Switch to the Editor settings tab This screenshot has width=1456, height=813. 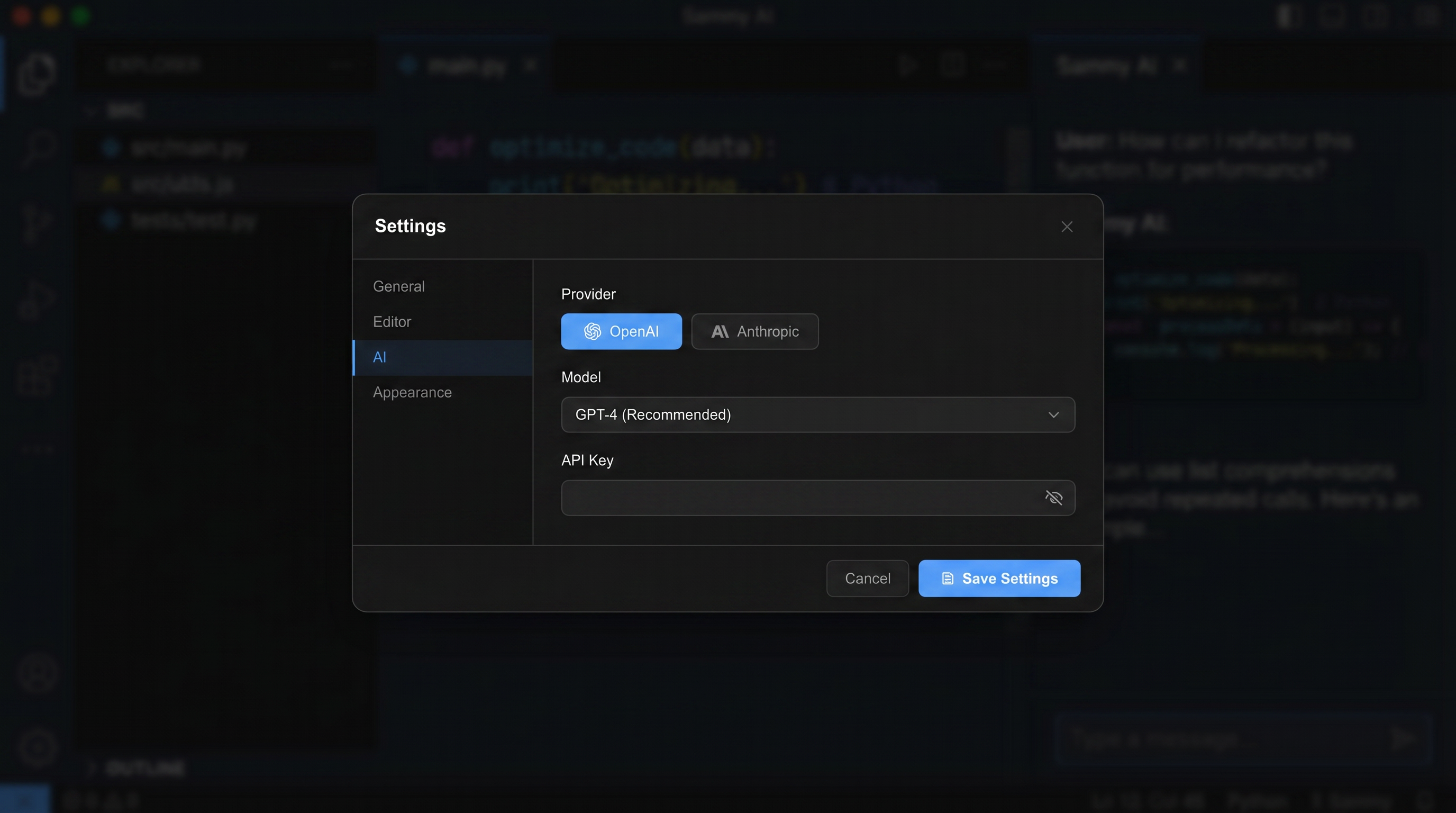click(392, 321)
